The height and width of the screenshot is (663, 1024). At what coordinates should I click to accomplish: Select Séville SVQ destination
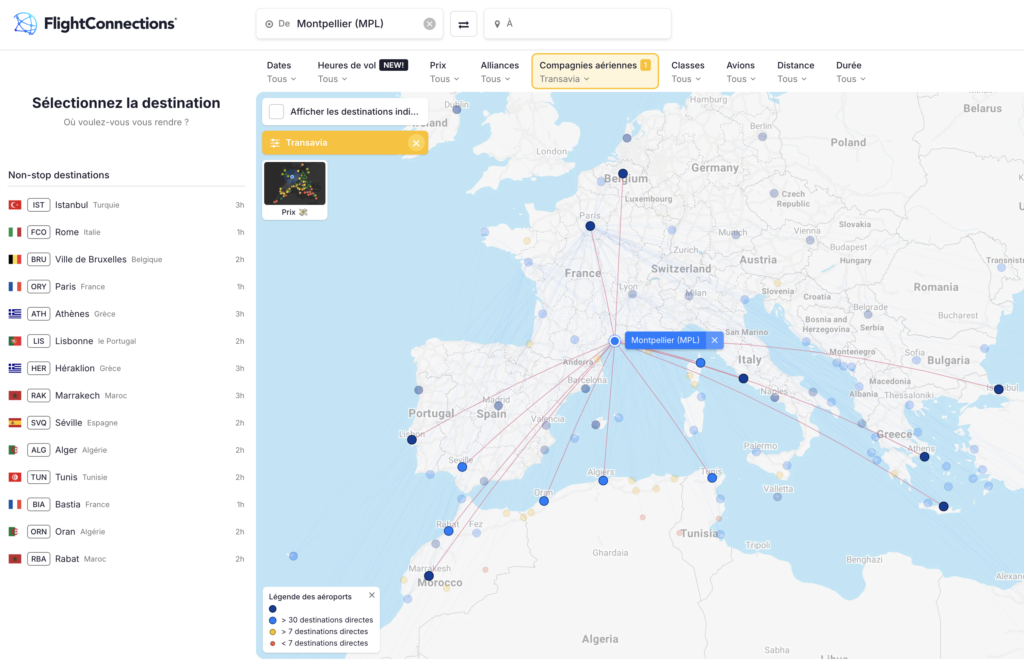126,423
